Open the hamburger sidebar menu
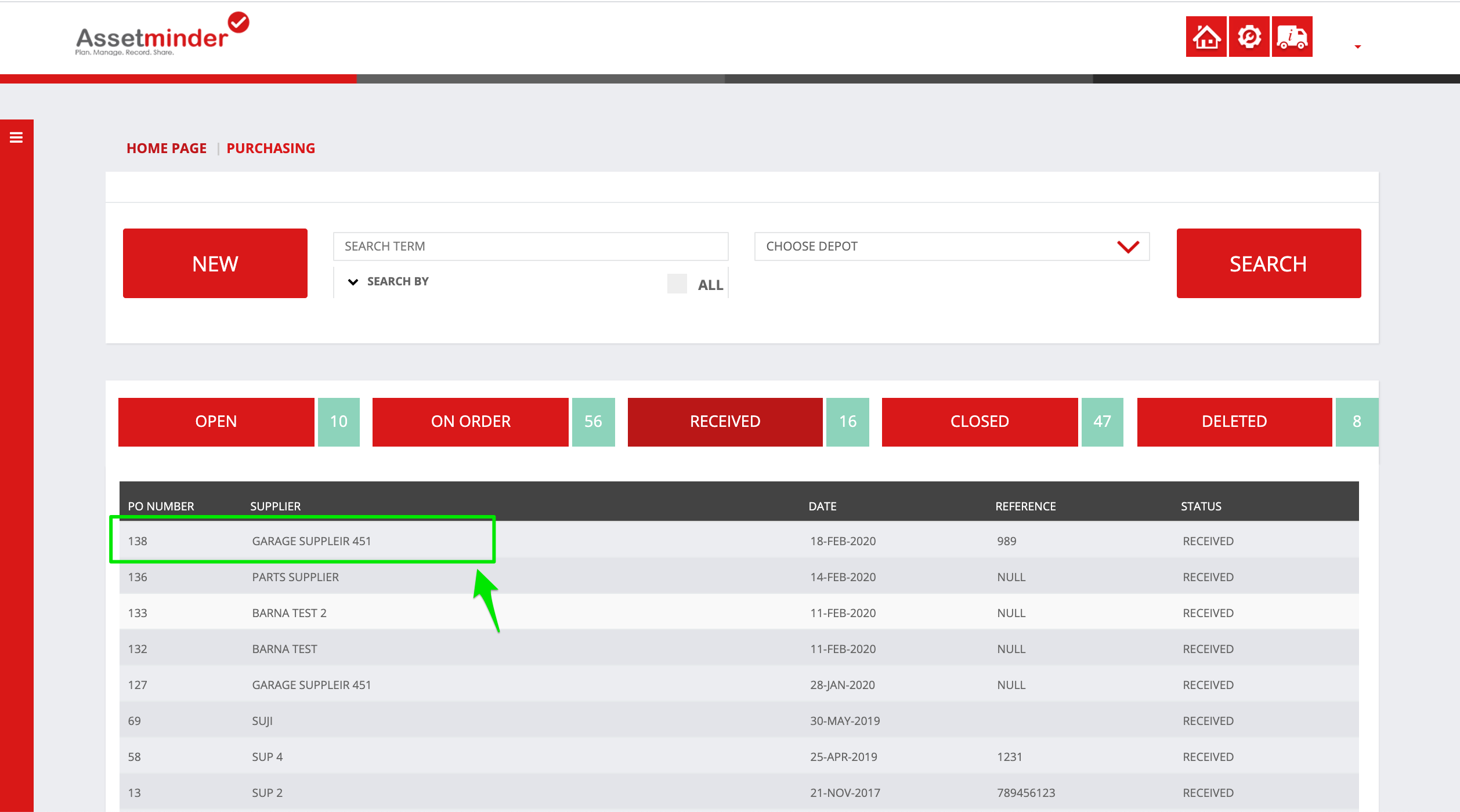Screen dimensions: 1460x812 (16, 137)
